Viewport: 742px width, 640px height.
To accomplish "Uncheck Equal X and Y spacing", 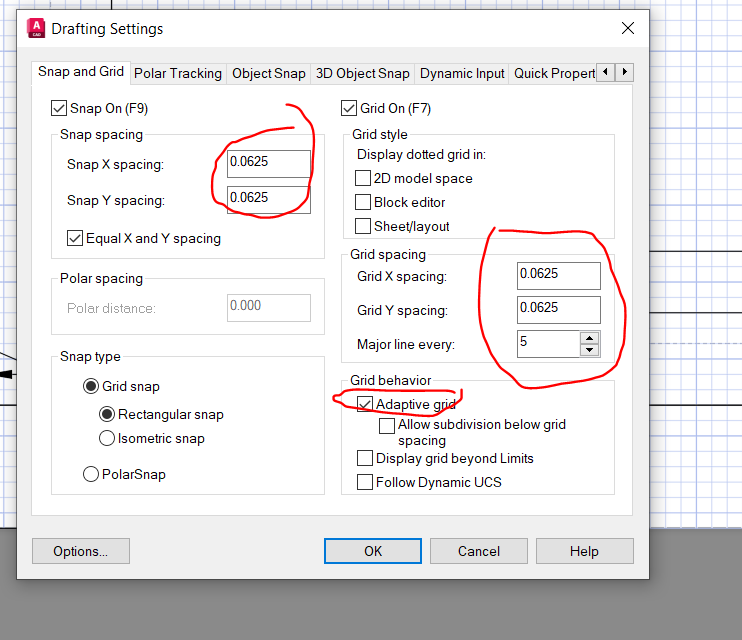I will [x=75, y=238].
